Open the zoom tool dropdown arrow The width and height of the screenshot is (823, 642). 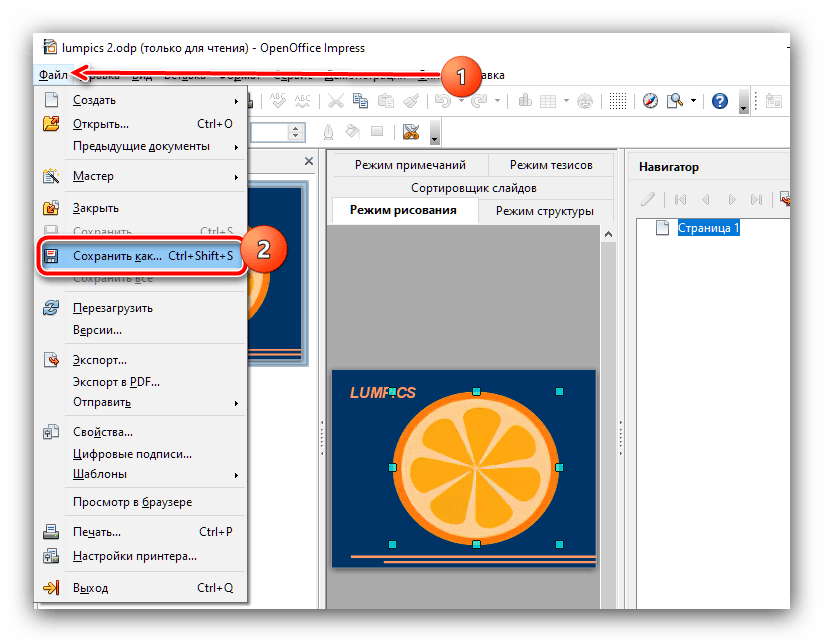click(692, 101)
